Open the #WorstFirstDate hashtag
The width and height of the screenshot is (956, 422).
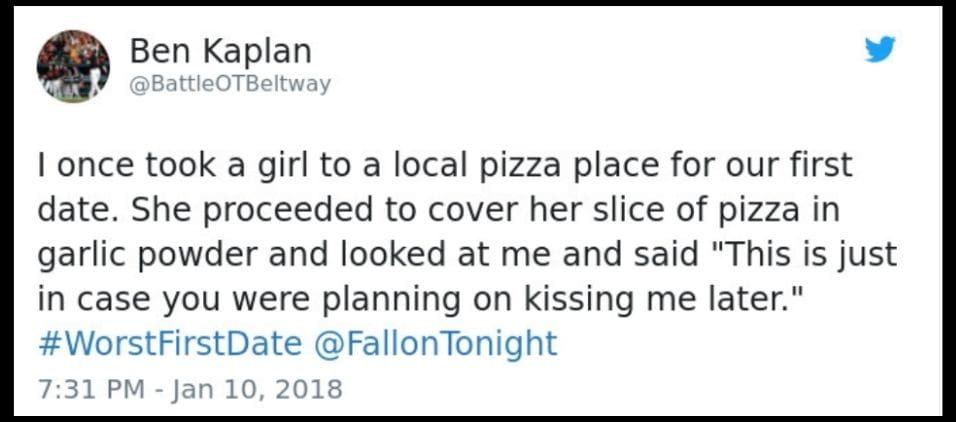pos(169,343)
